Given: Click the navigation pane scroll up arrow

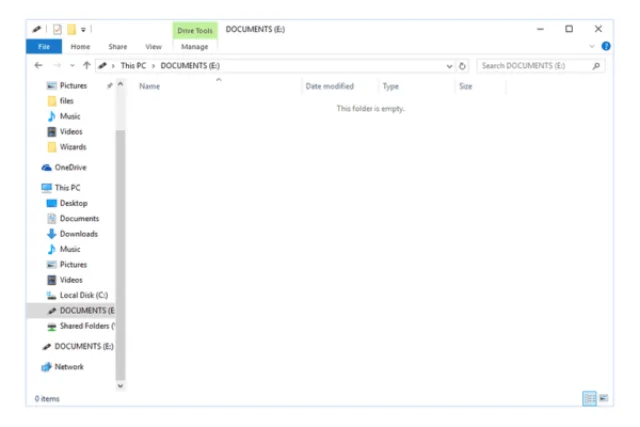Looking at the screenshot, I should pyautogui.click(x=120, y=84).
